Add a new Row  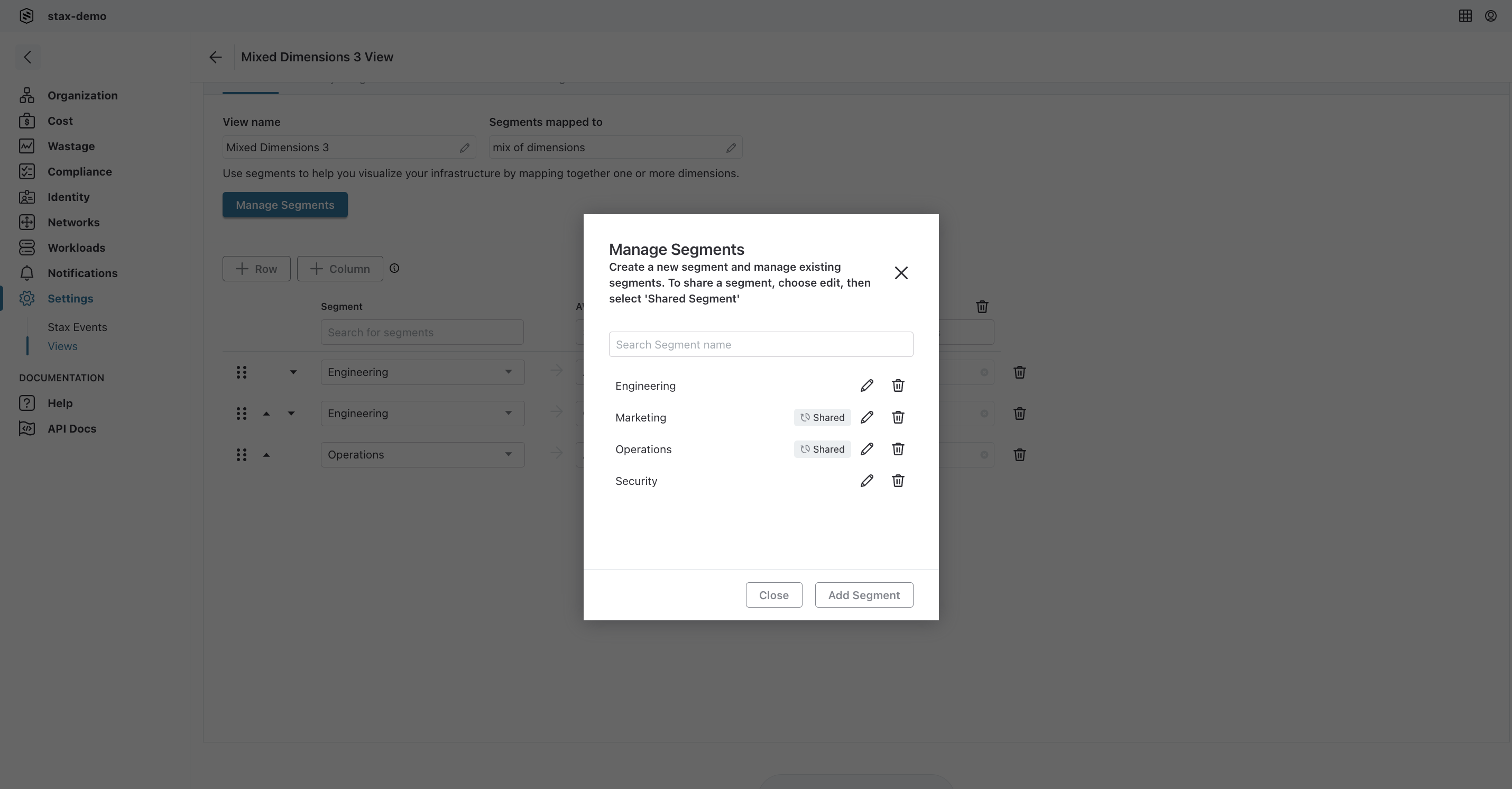(x=256, y=269)
